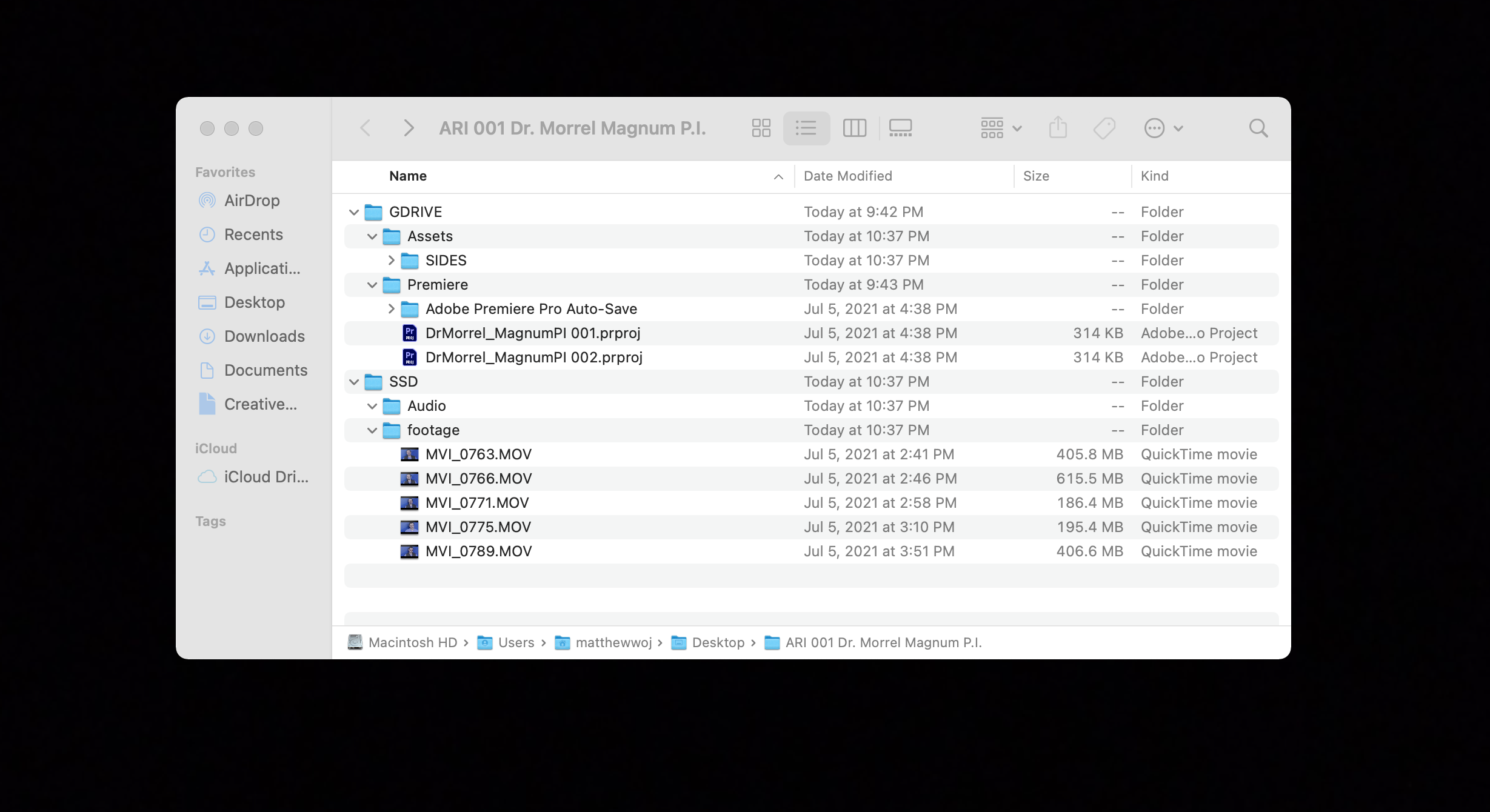Open AirDrop in the sidebar
The image size is (1490, 812).
point(252,201)
